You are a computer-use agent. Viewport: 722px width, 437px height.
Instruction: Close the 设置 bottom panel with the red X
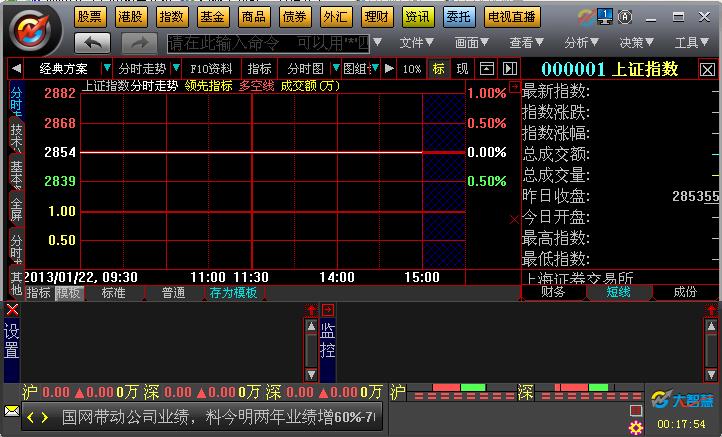pos(12,309)
